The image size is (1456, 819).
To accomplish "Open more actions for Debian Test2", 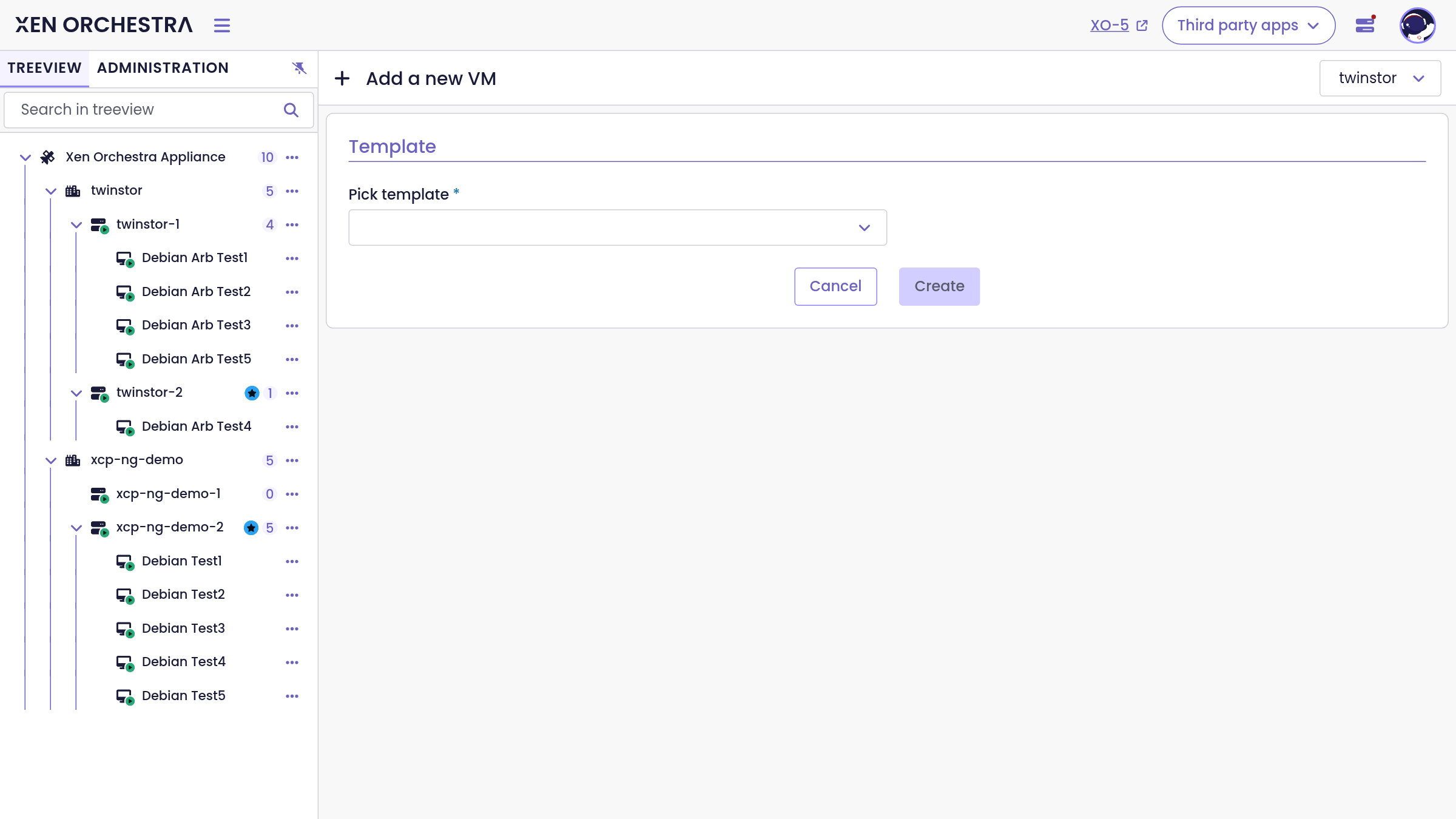I will coord(292,595).
